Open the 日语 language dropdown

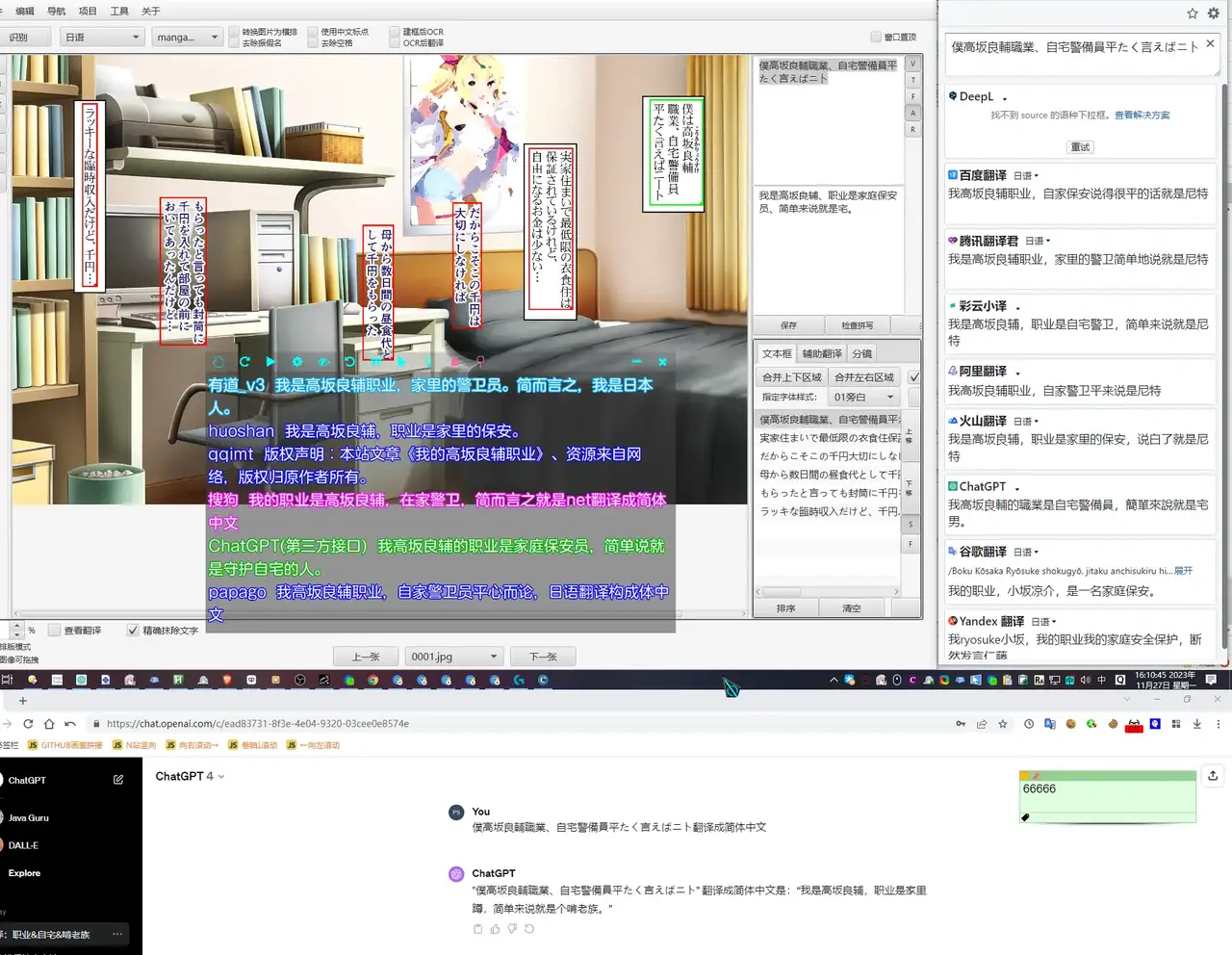(103, 38)
